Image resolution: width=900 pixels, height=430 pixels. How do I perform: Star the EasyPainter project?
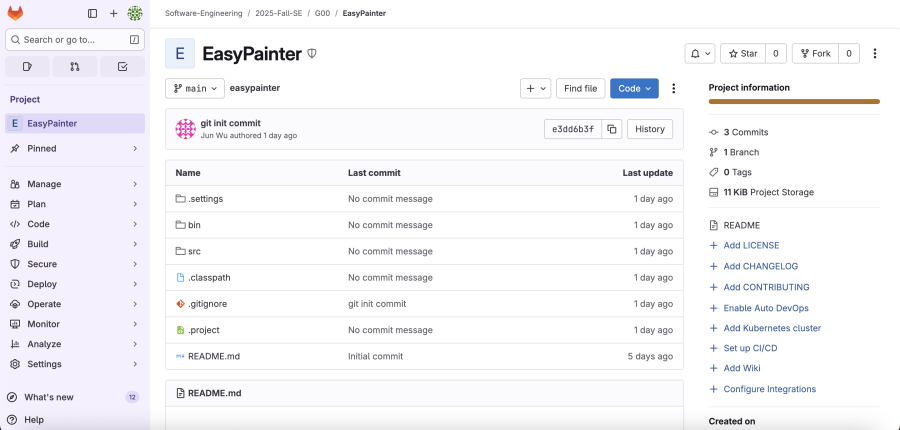(x=742, y=53)
